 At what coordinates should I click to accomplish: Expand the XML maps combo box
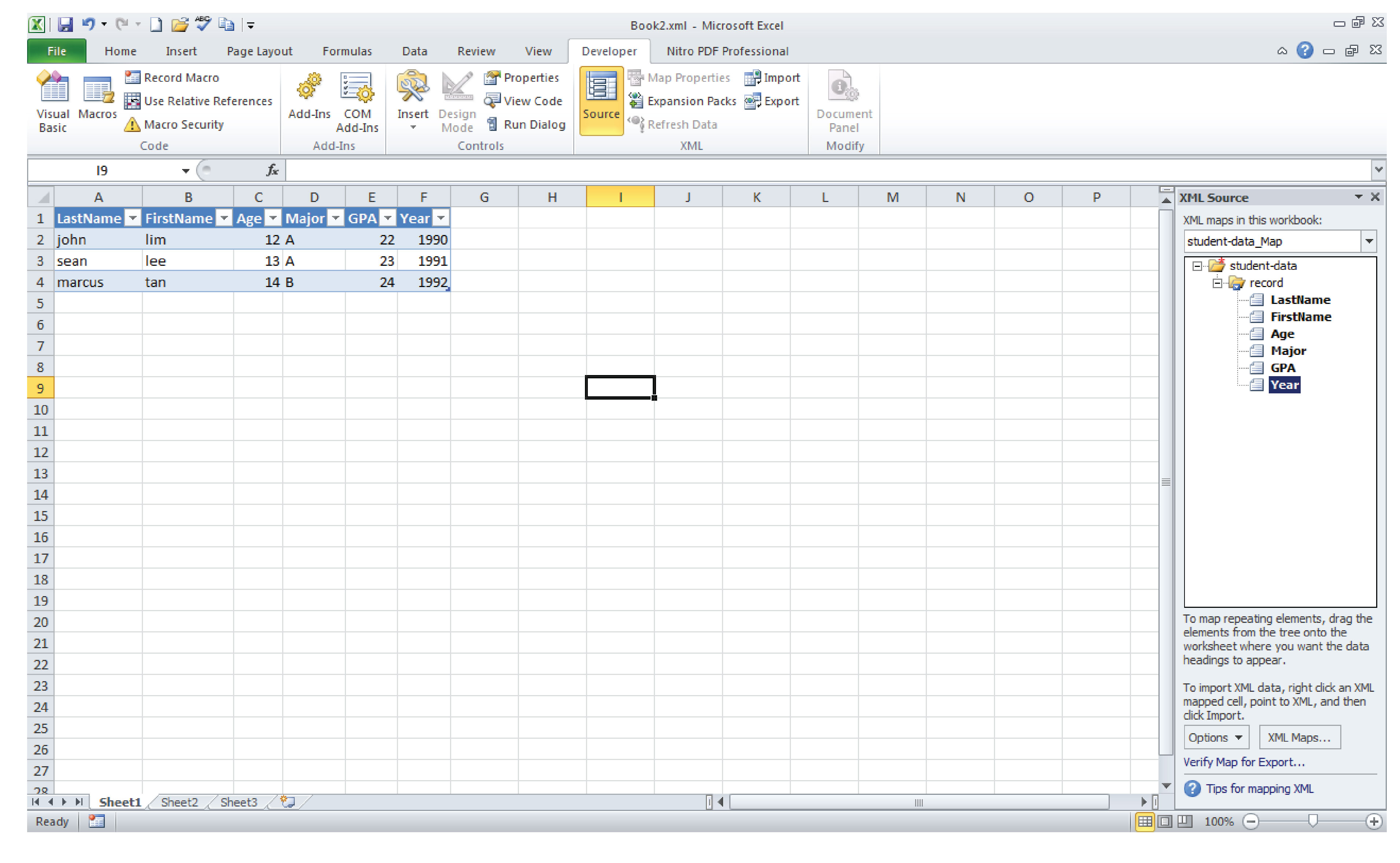tap(1368, 241)
